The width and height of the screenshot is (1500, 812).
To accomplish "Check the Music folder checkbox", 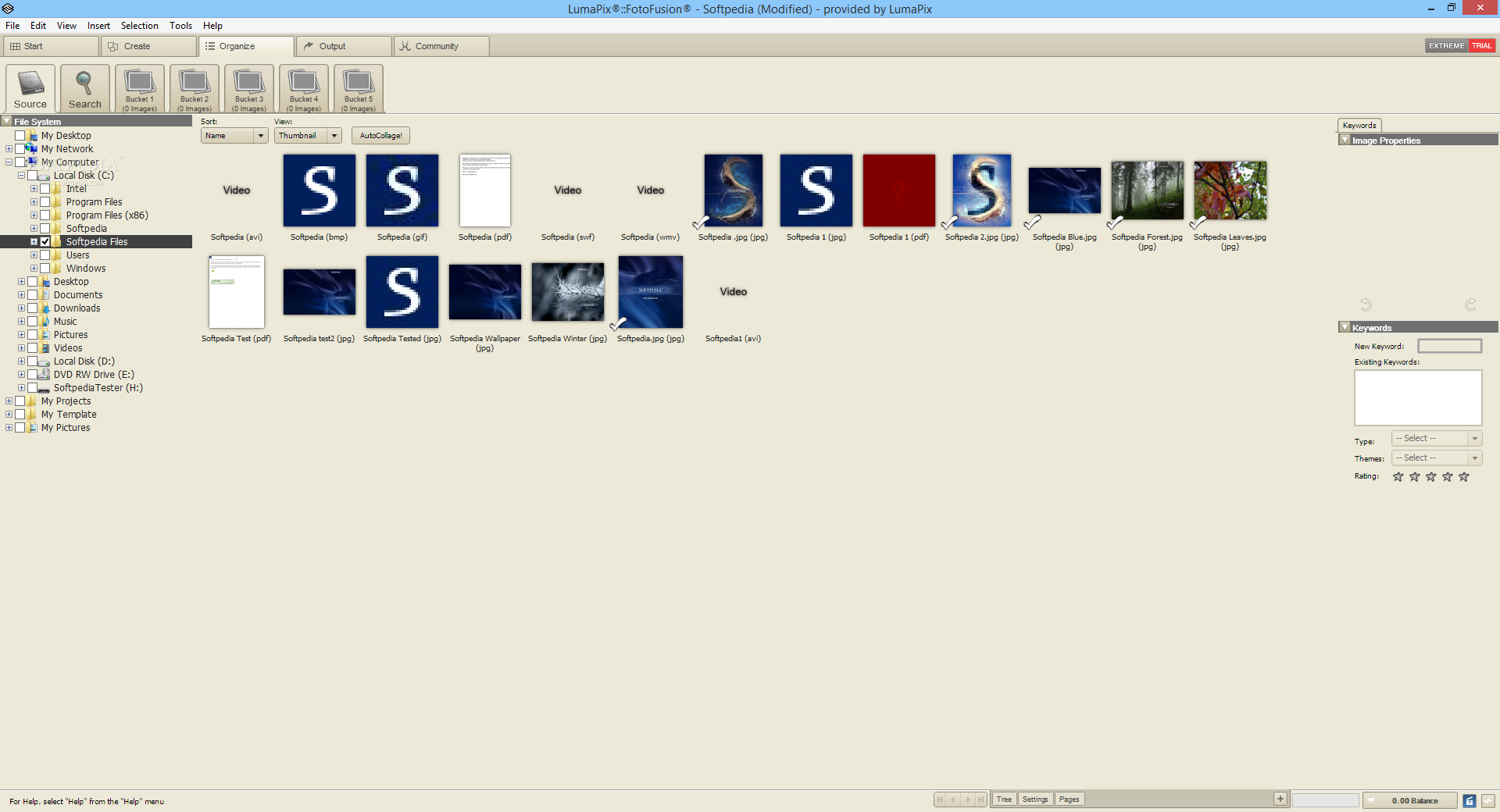I will (x=33, y=322).
